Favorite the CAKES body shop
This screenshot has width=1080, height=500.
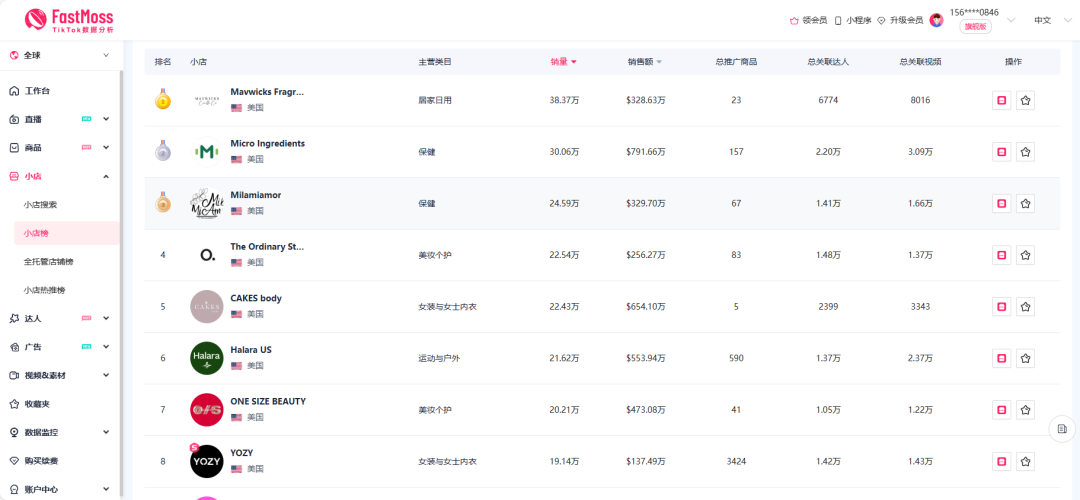click(x=1026, y=307)
